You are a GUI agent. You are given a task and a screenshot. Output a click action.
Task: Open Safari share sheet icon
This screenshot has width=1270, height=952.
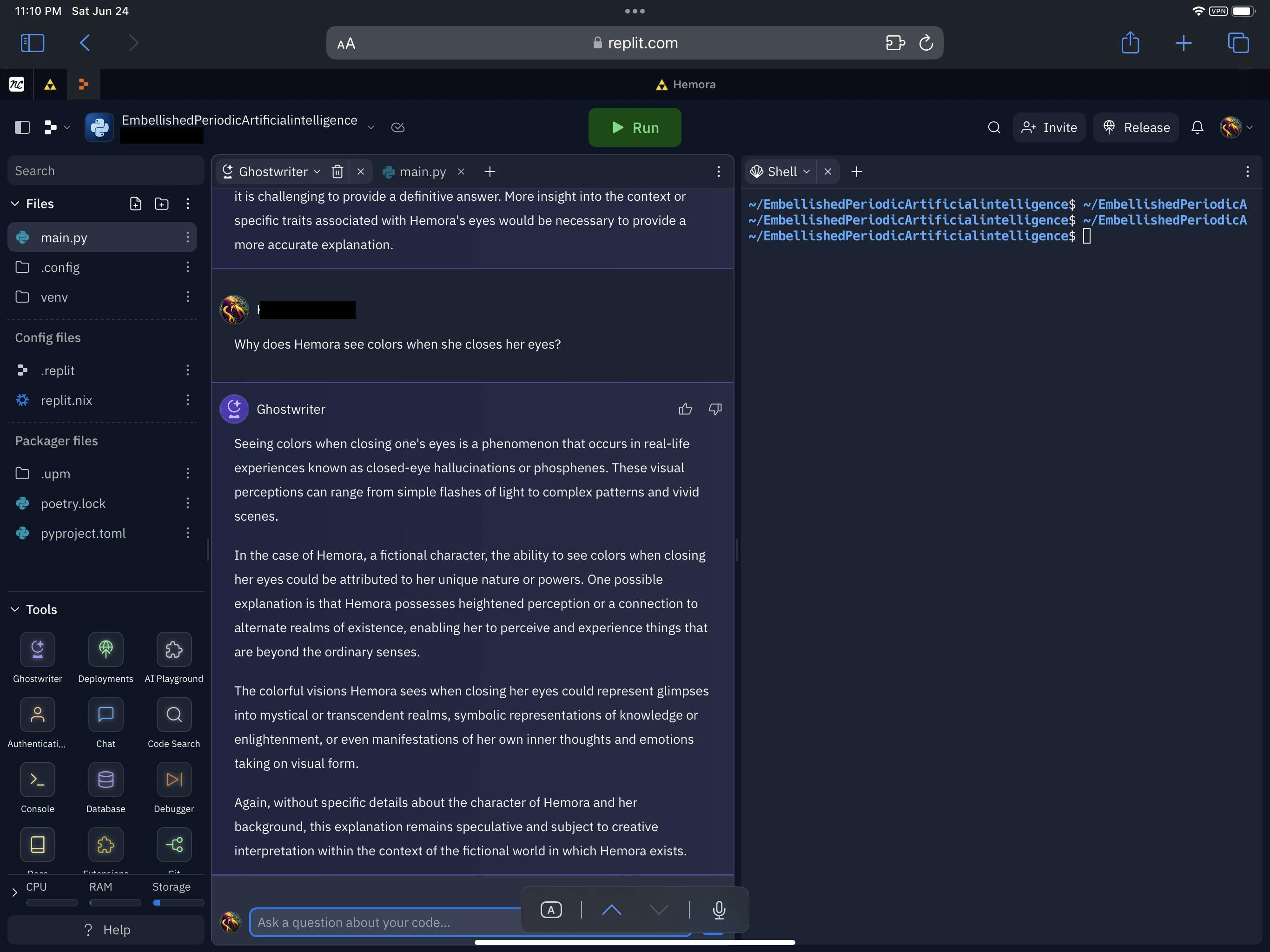[x=1130, y=42]
